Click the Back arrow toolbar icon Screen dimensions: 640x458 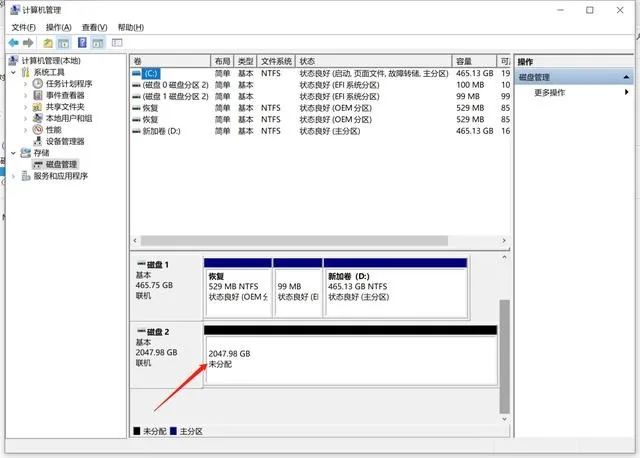[13, 42]
